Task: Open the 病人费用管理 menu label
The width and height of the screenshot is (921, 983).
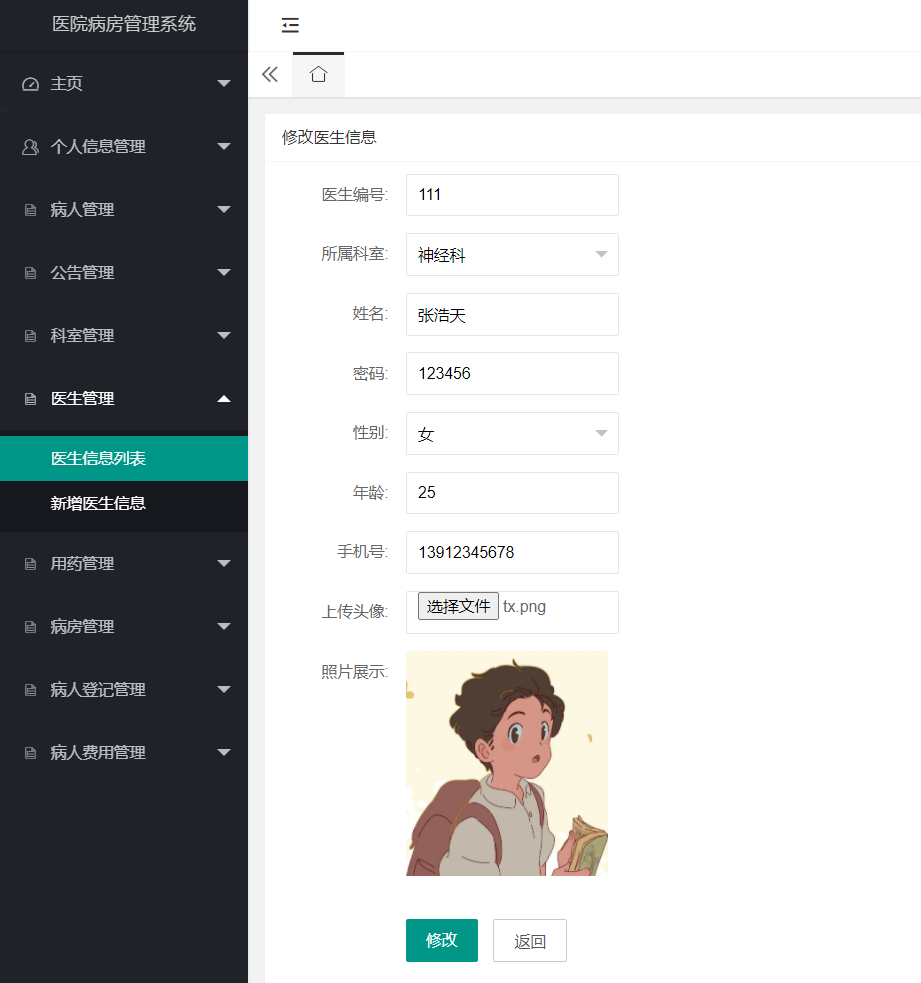Action: coord(98,752)
